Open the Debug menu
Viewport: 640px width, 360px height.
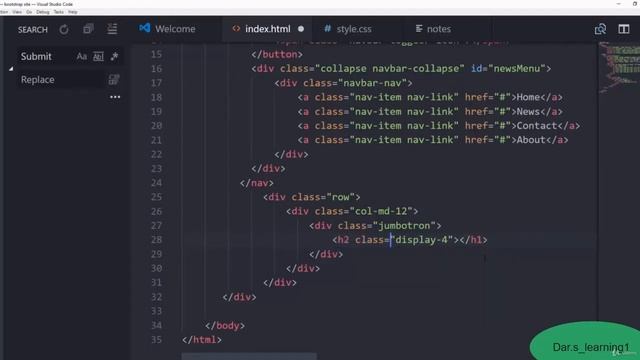[x=42, y=12]
